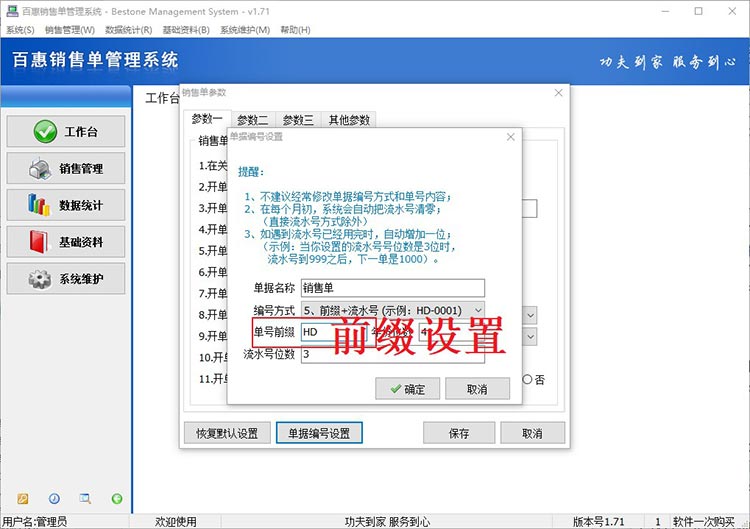Click 欢迎使用 in the status bar
This screenshot has height=529, width=750.
176,522
